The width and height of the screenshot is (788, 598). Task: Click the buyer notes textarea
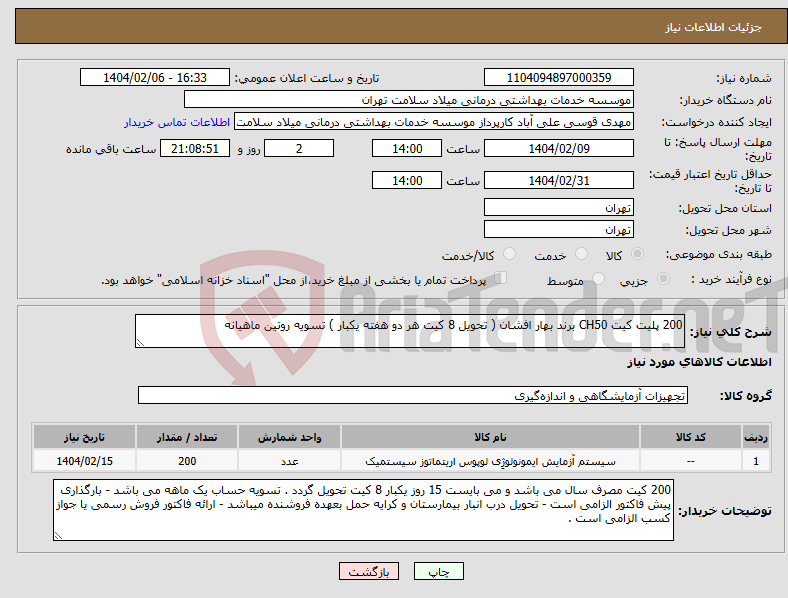[363, 510]
